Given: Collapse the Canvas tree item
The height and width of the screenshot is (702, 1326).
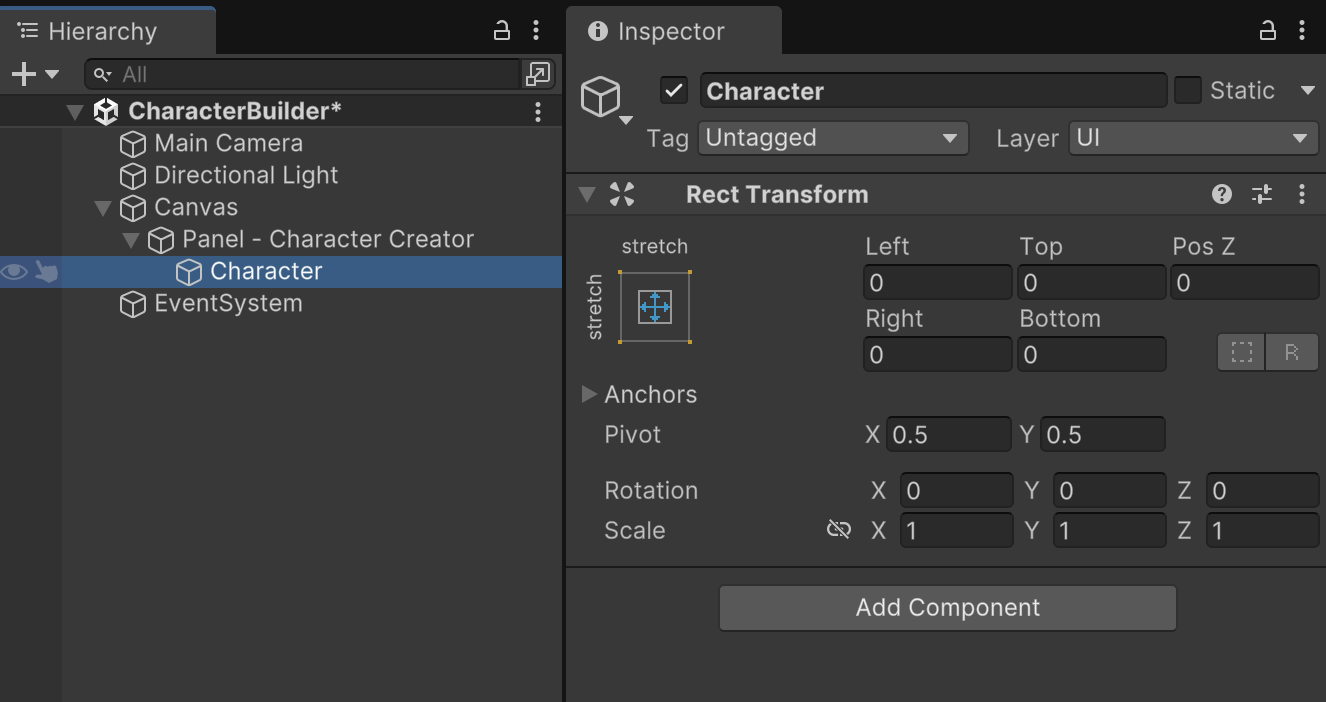Looking at the screenshot, I should [x=103, y=208].
